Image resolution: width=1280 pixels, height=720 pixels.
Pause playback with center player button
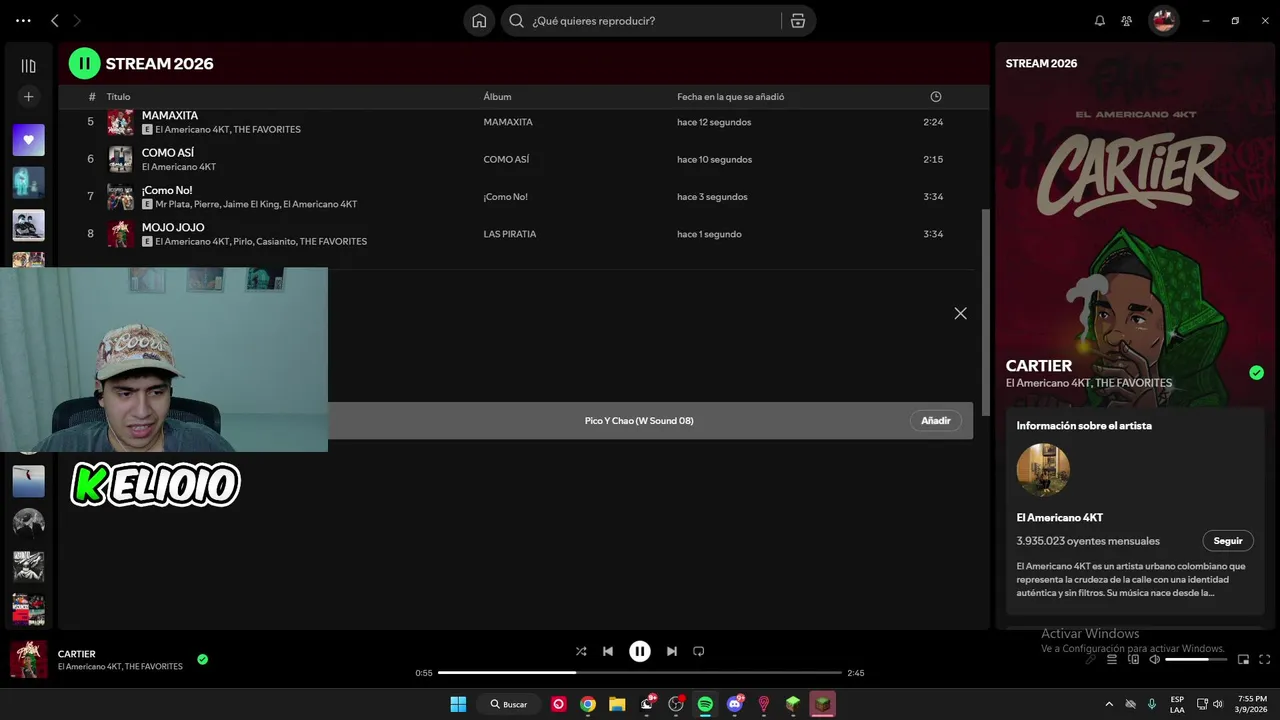pyautogui.click(x=640, y=651)
